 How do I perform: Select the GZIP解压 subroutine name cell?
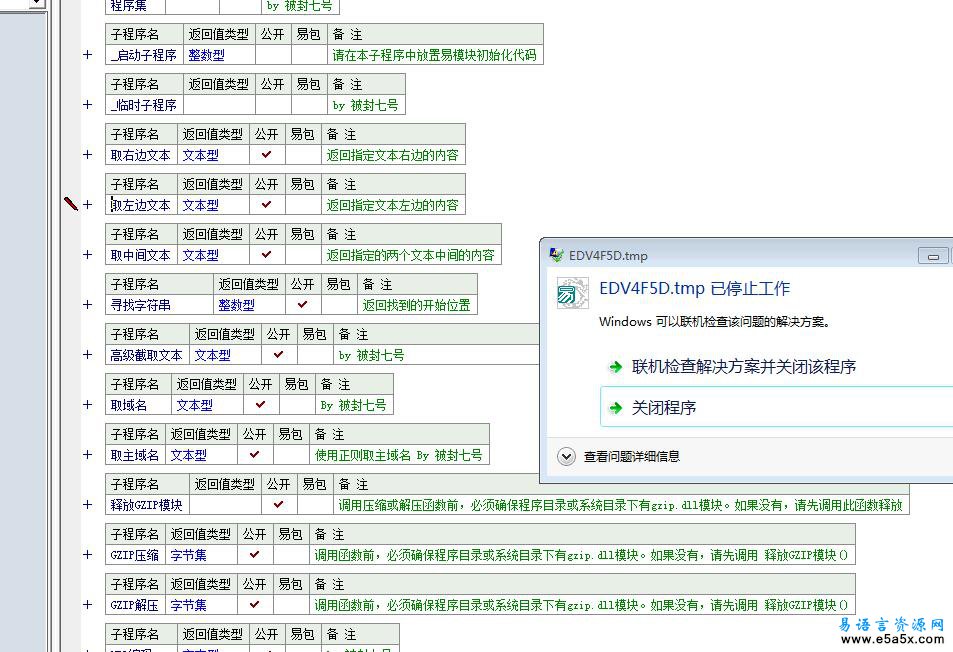pos(135,605)
